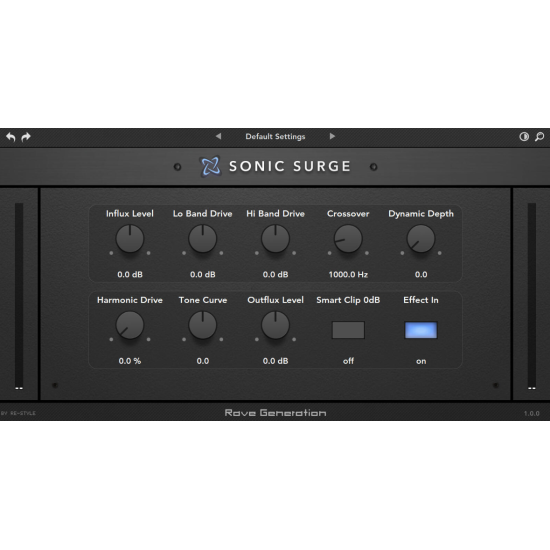Click the 1000.0 Hz crossover value
This screenshot has height=550, width=550.
point(348,275)
